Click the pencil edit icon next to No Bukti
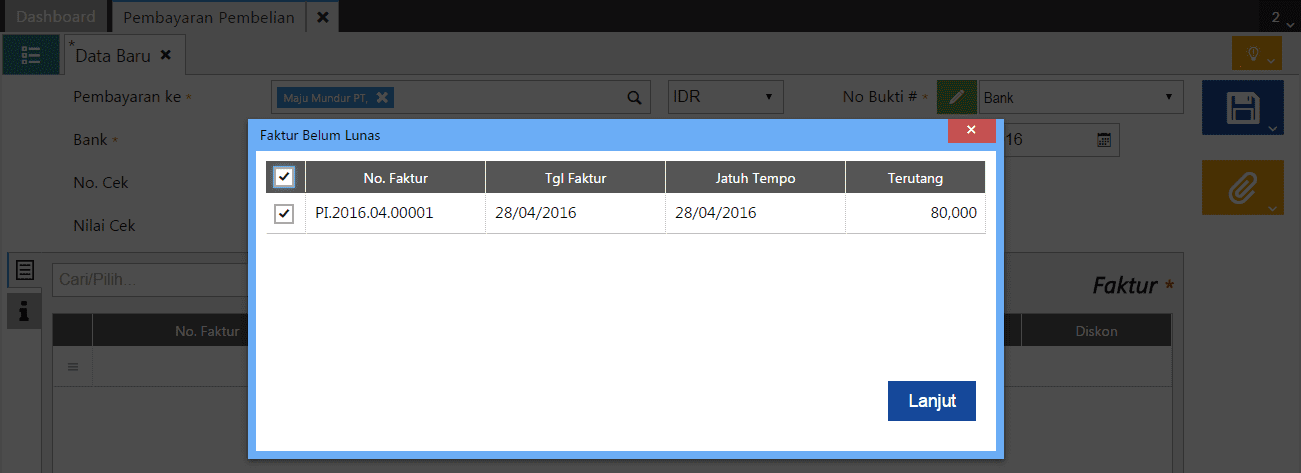 (956, 97)
